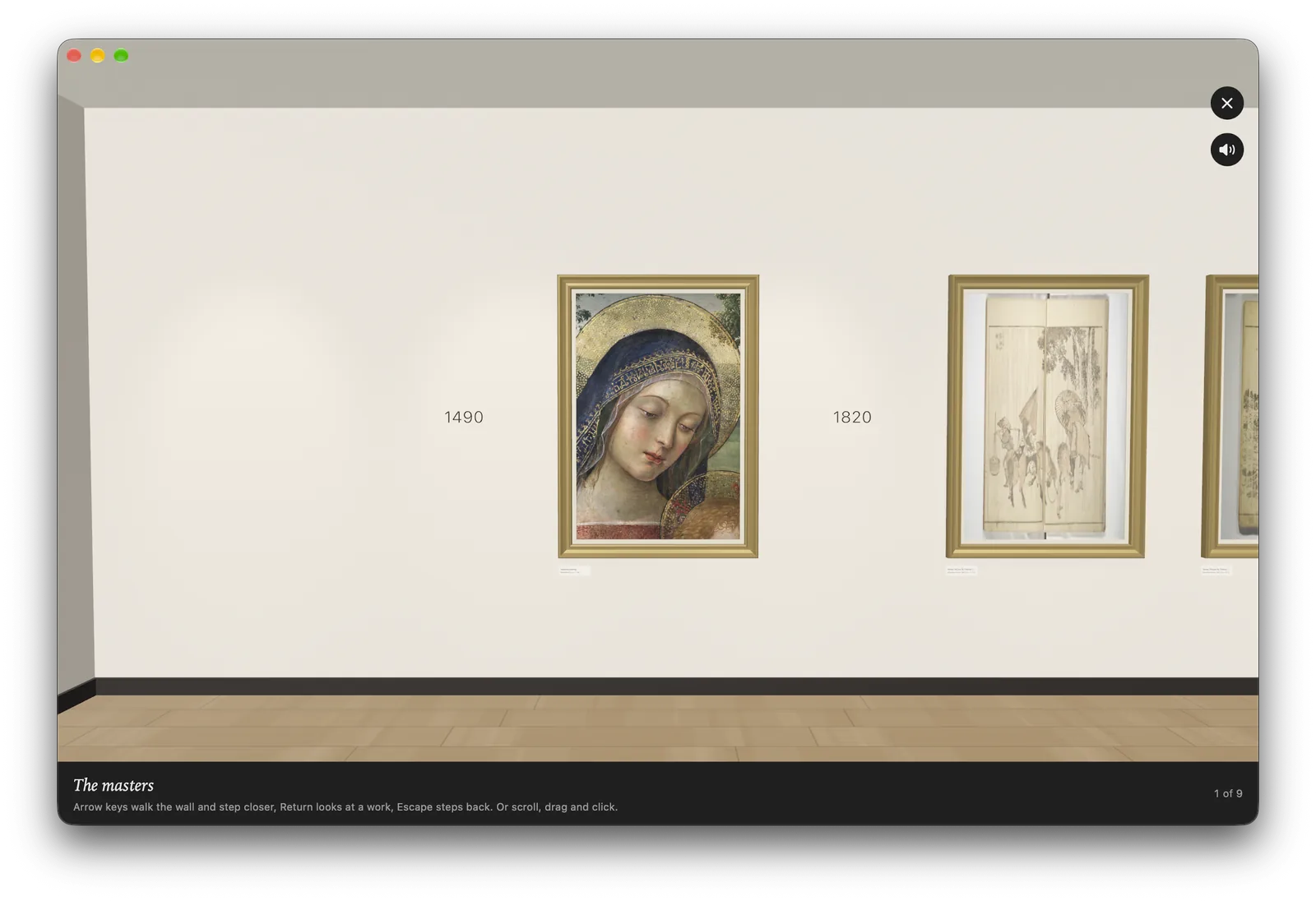
Task: Click the caption placard under the Madonna painting
Action: [574, 571]
